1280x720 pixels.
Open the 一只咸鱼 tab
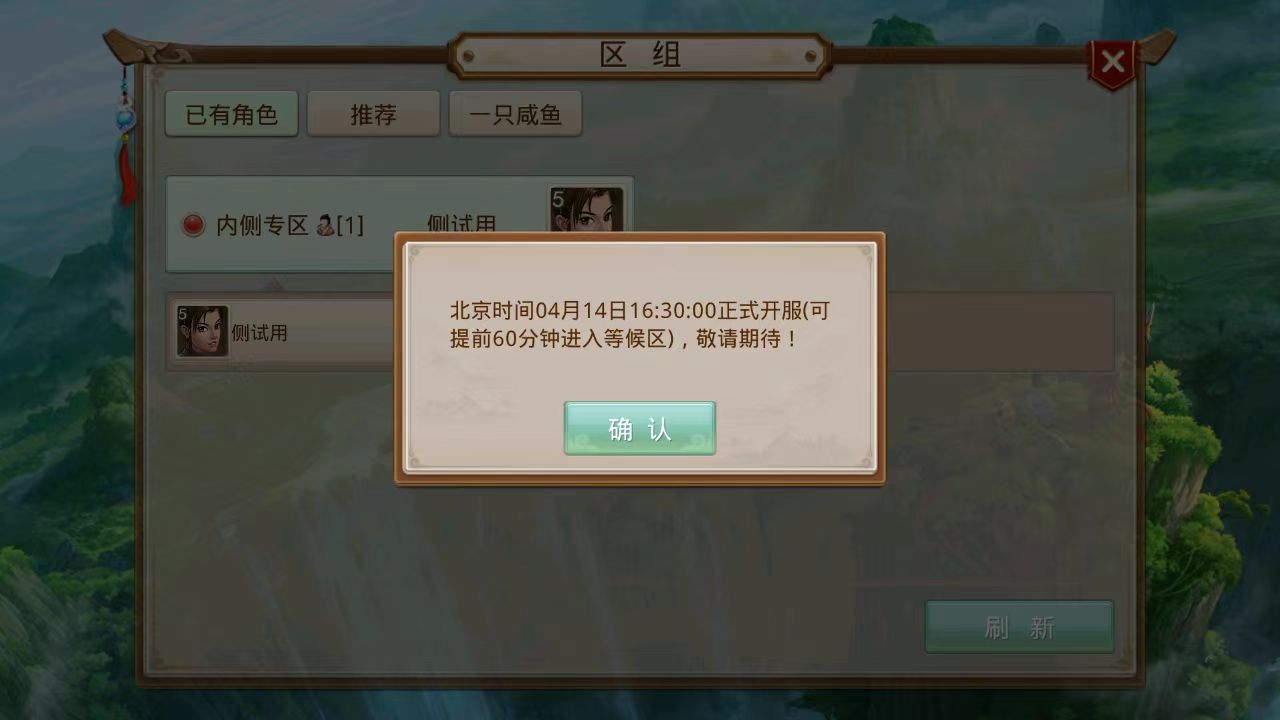point(515,114)
